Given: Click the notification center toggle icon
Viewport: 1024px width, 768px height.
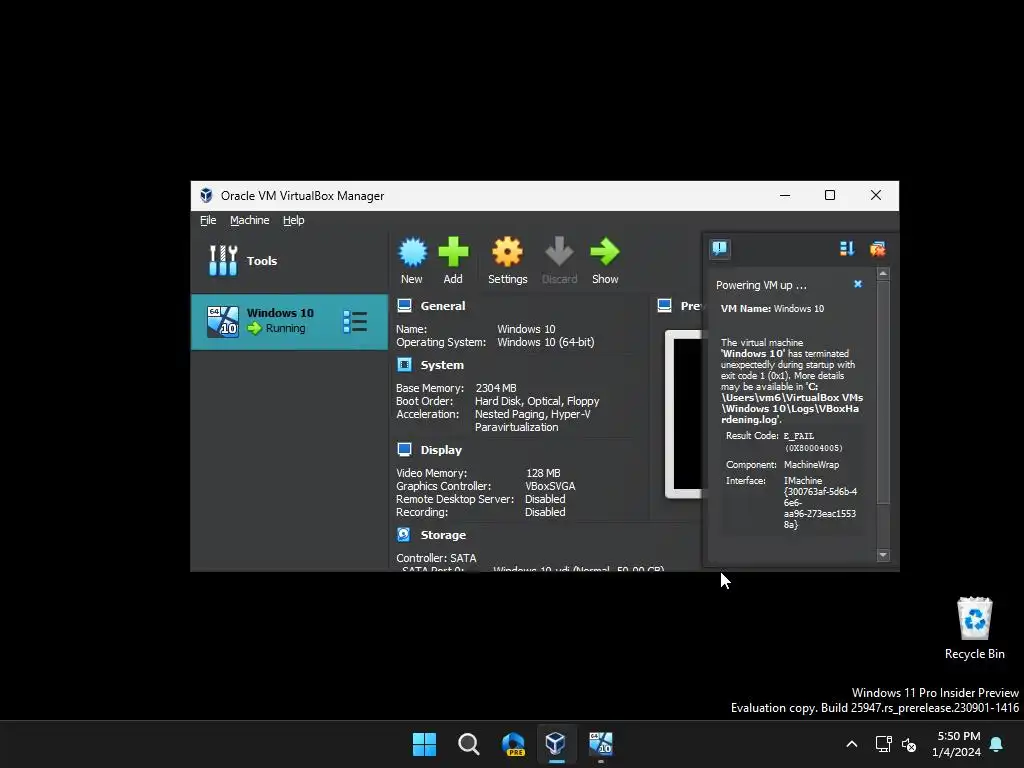Looking at the screenshot, I should coord(720,248).
